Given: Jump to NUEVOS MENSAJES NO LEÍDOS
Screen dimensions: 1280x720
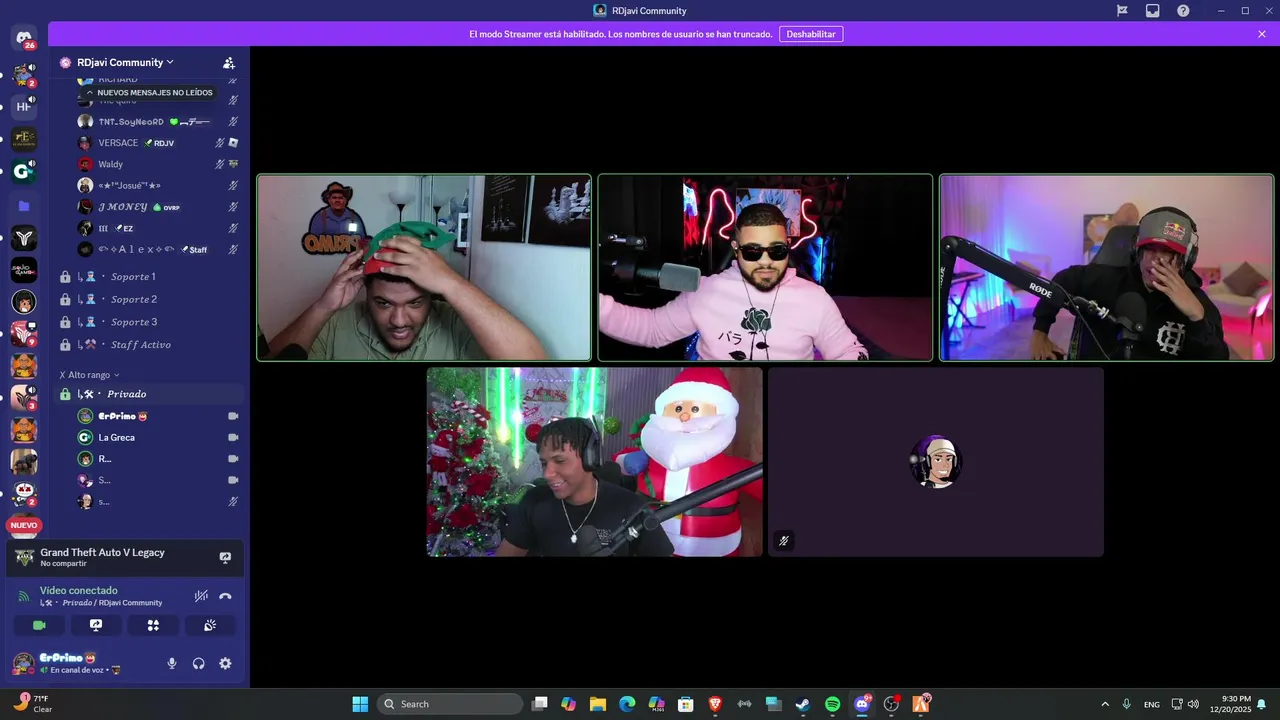Looking at the screenshot, I should [148, 92].
